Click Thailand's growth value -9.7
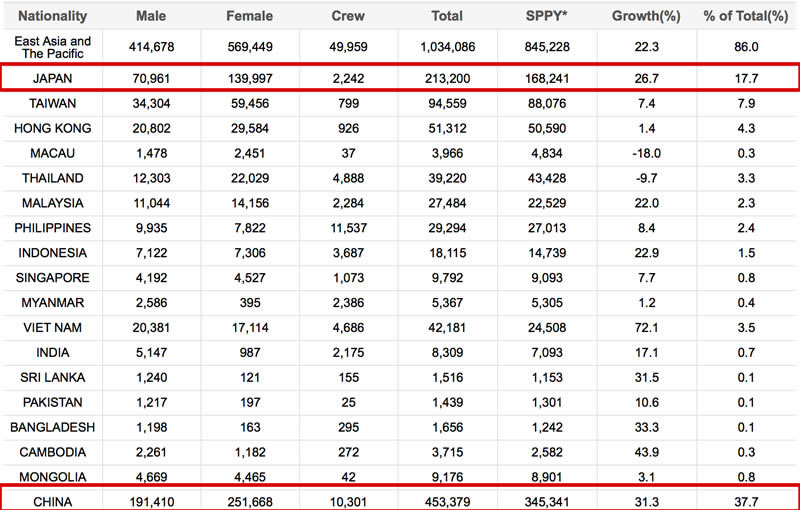 tap(646, 178)
